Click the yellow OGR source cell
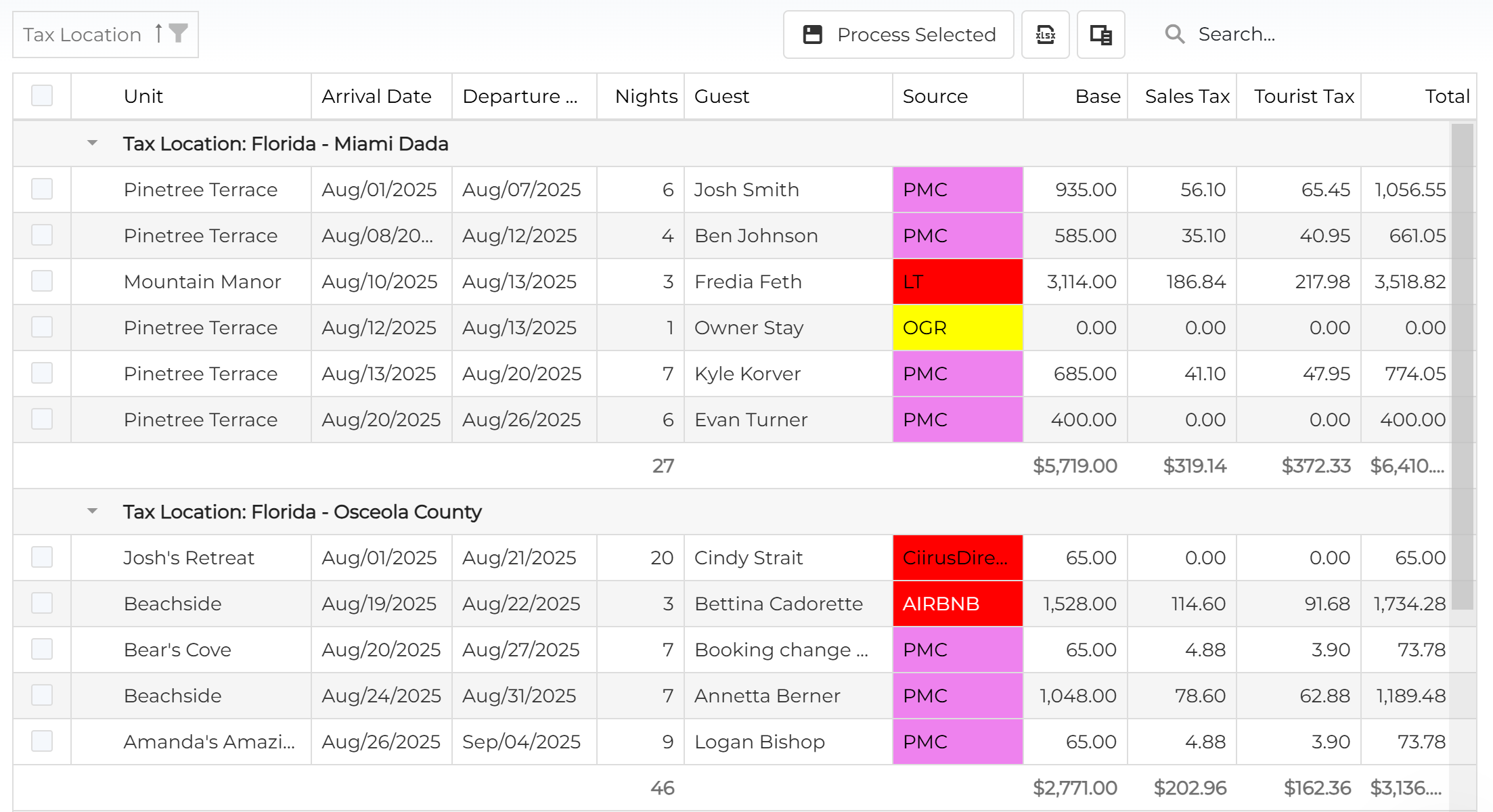This screenshot has width=1493, height=812. coord(957,328)
